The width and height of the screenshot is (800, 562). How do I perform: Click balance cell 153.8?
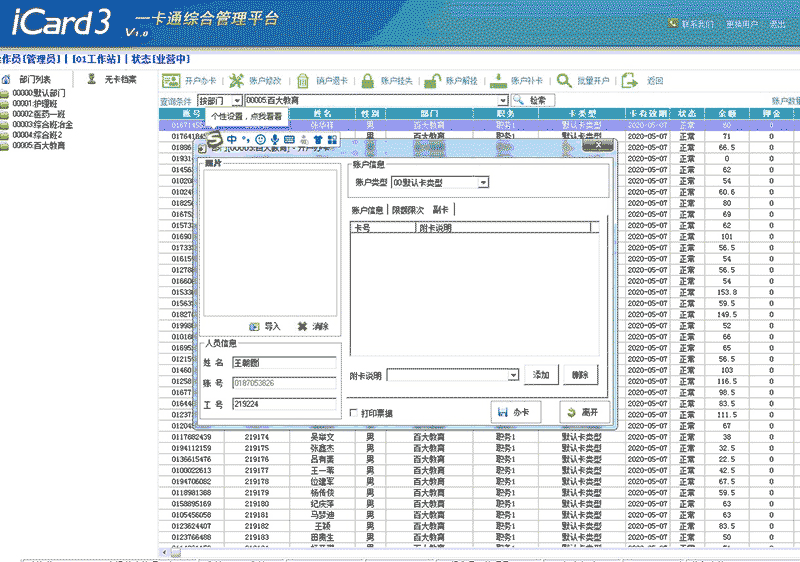727,292
